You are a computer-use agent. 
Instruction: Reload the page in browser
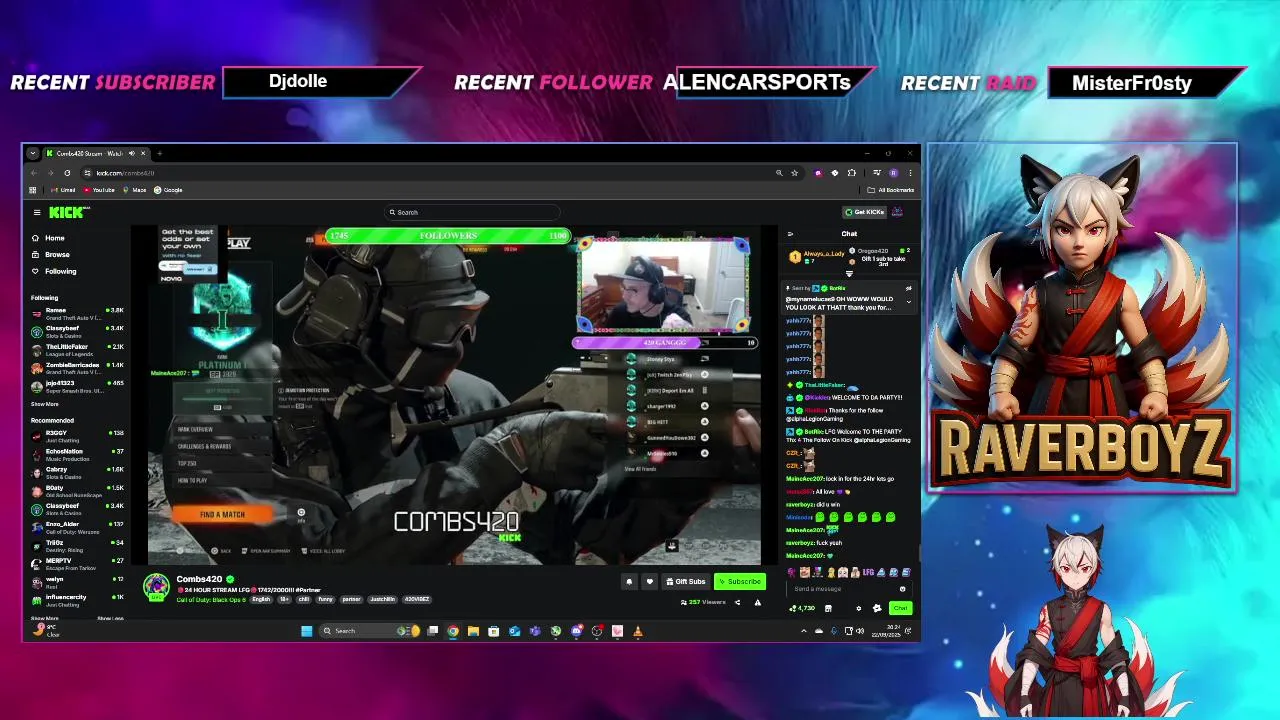[67, 173]
